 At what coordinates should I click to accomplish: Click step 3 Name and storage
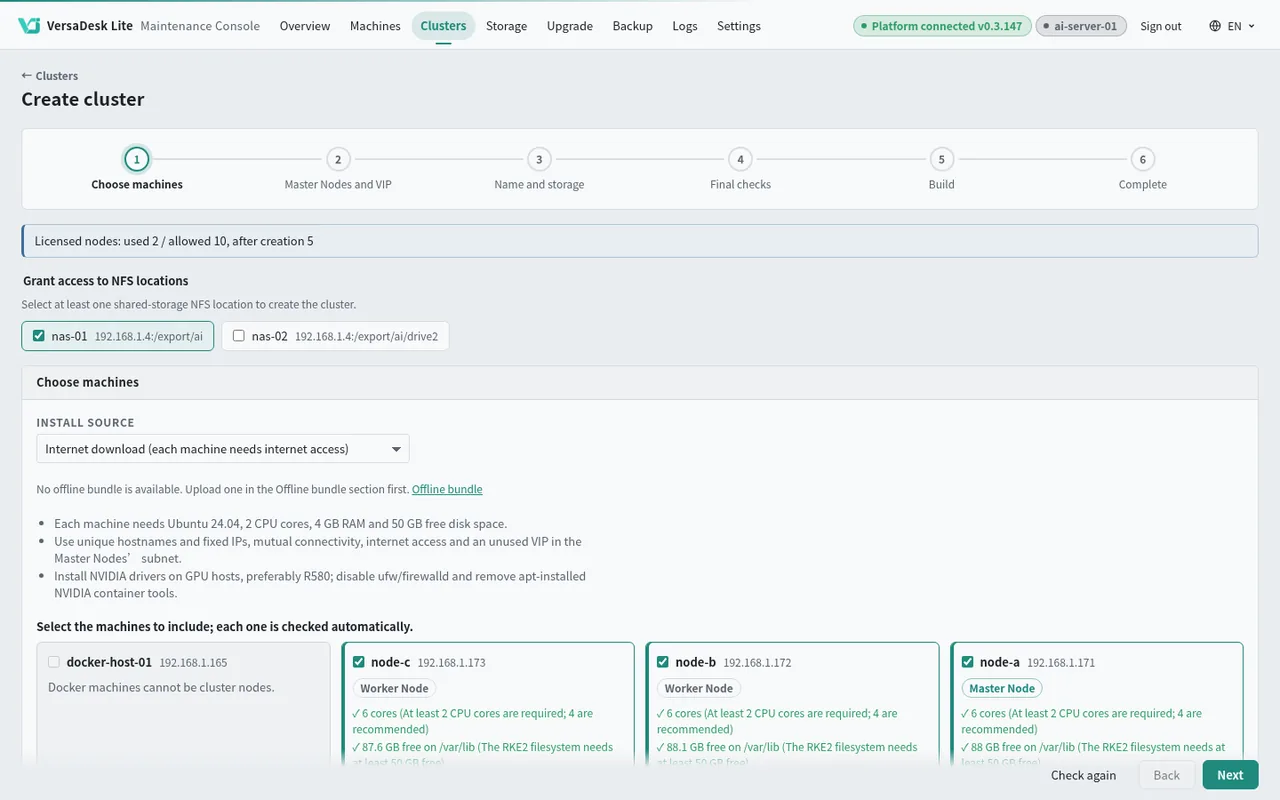(x=539, y=169)
